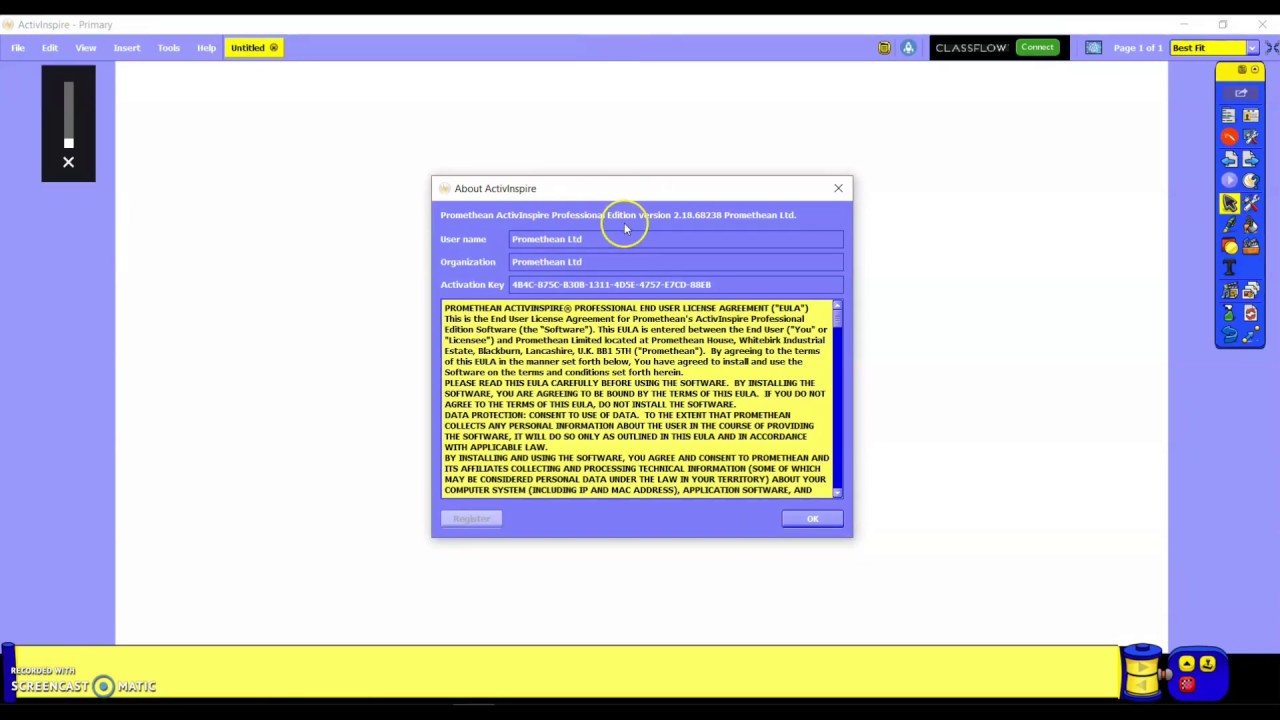The image size is (1280, 720).
Task: Click the Undo icon in the toolbox
Action: 1229,335
